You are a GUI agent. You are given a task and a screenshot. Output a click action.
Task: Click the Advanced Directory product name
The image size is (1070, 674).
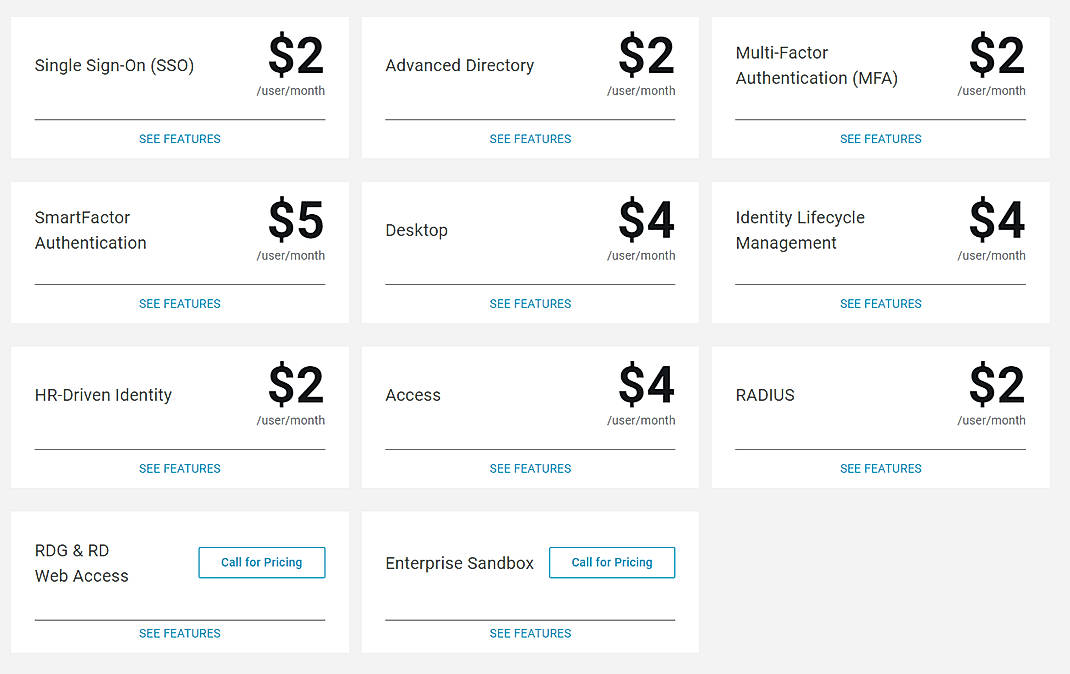(x=459, y=66)
